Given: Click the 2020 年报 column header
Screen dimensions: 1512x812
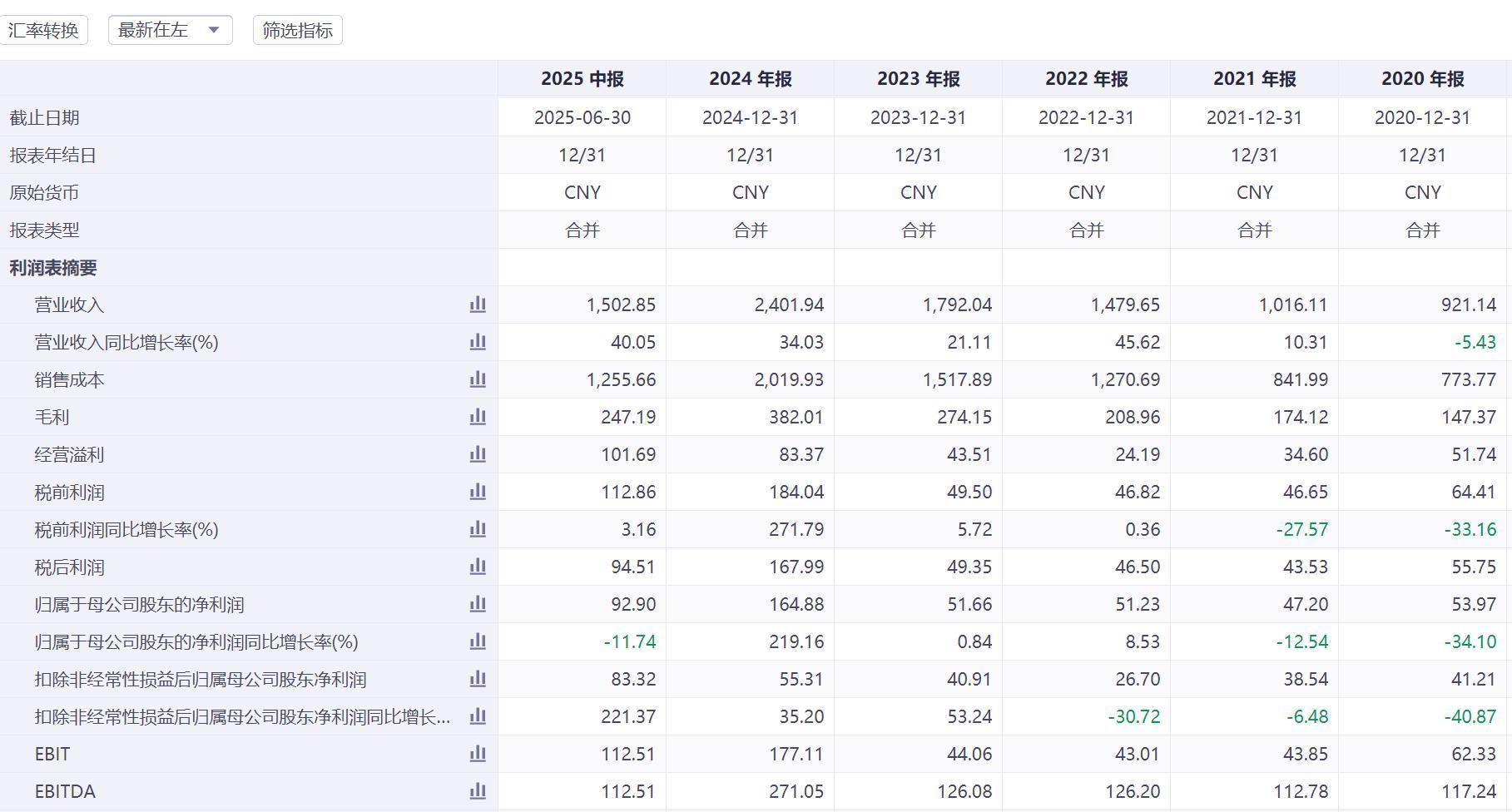Looking at the screenshot, I should coord(1422,79).
